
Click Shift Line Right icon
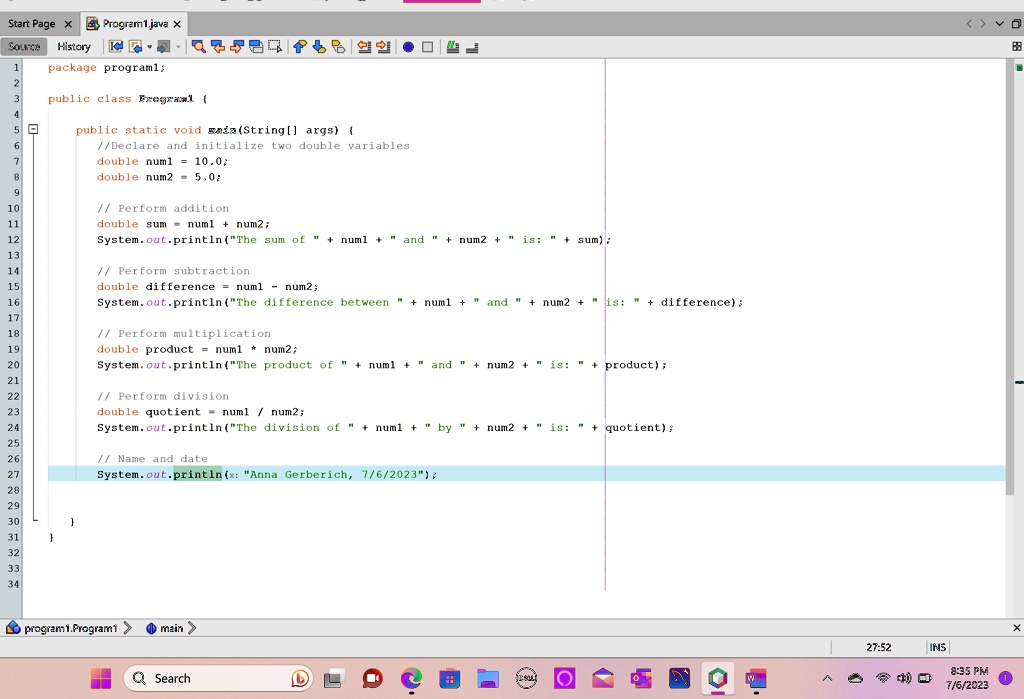pyautogui.click(x=383, y=46)
